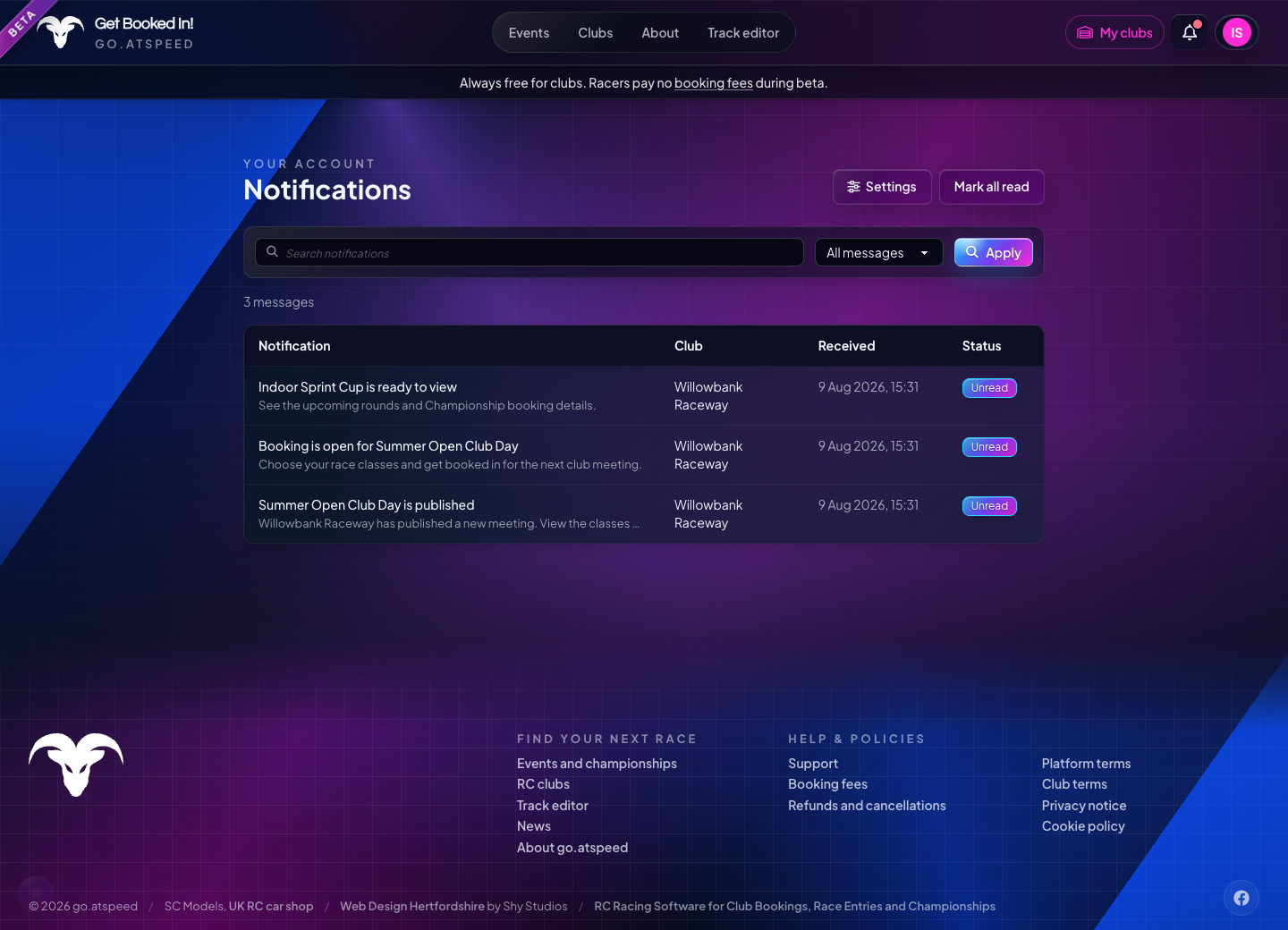Viewport: 1288px width, 930px height.
Task: Open Support link in footer
Action: [x=813, y=764]
